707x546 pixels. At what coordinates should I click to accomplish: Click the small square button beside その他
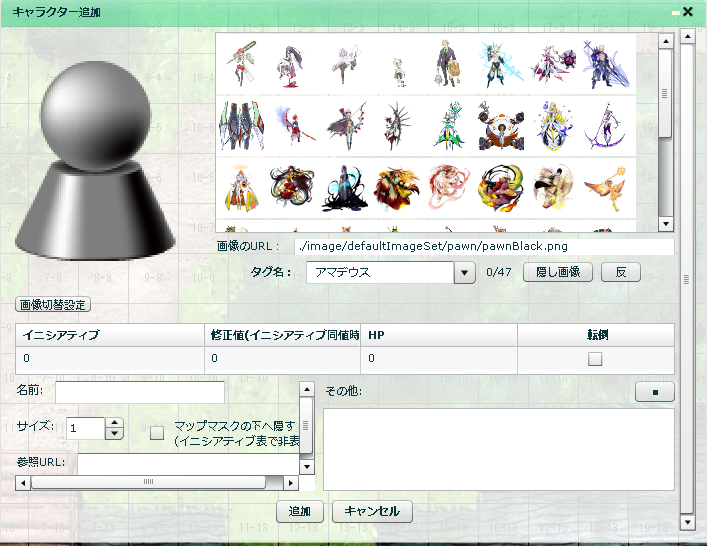655,392
